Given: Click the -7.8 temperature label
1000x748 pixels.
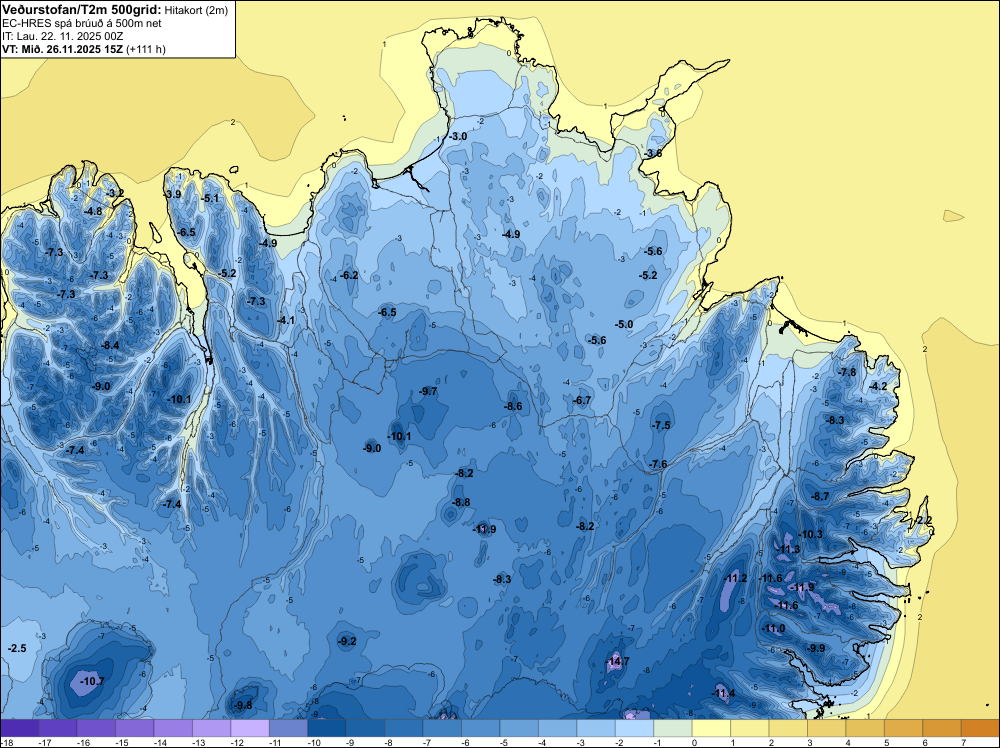Looking at the screenshot, I should [847, 372].
